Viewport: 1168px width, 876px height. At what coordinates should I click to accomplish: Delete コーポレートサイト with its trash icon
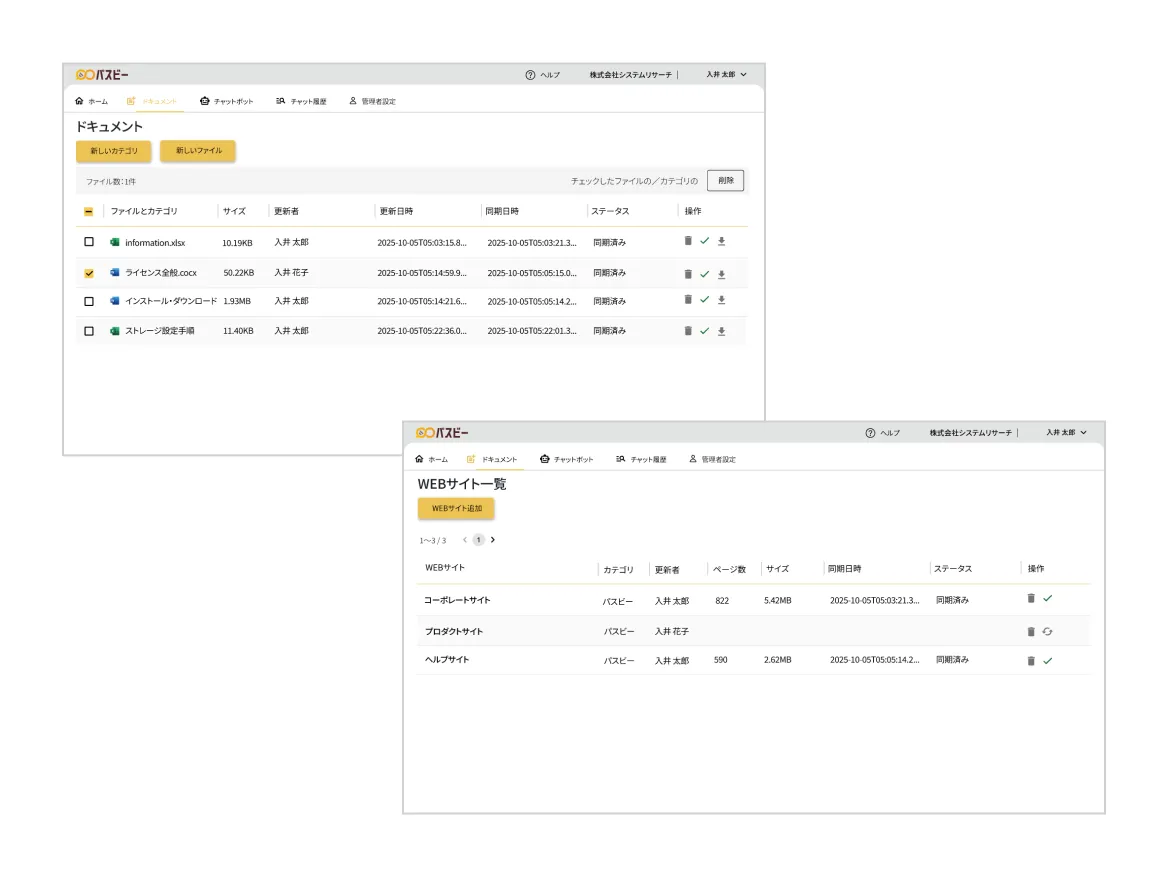tap(1031, 598)
